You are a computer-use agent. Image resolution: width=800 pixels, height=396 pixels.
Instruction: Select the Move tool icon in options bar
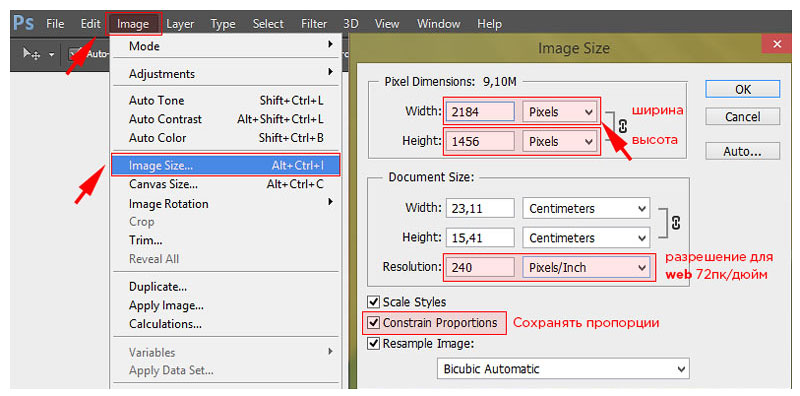31,54
